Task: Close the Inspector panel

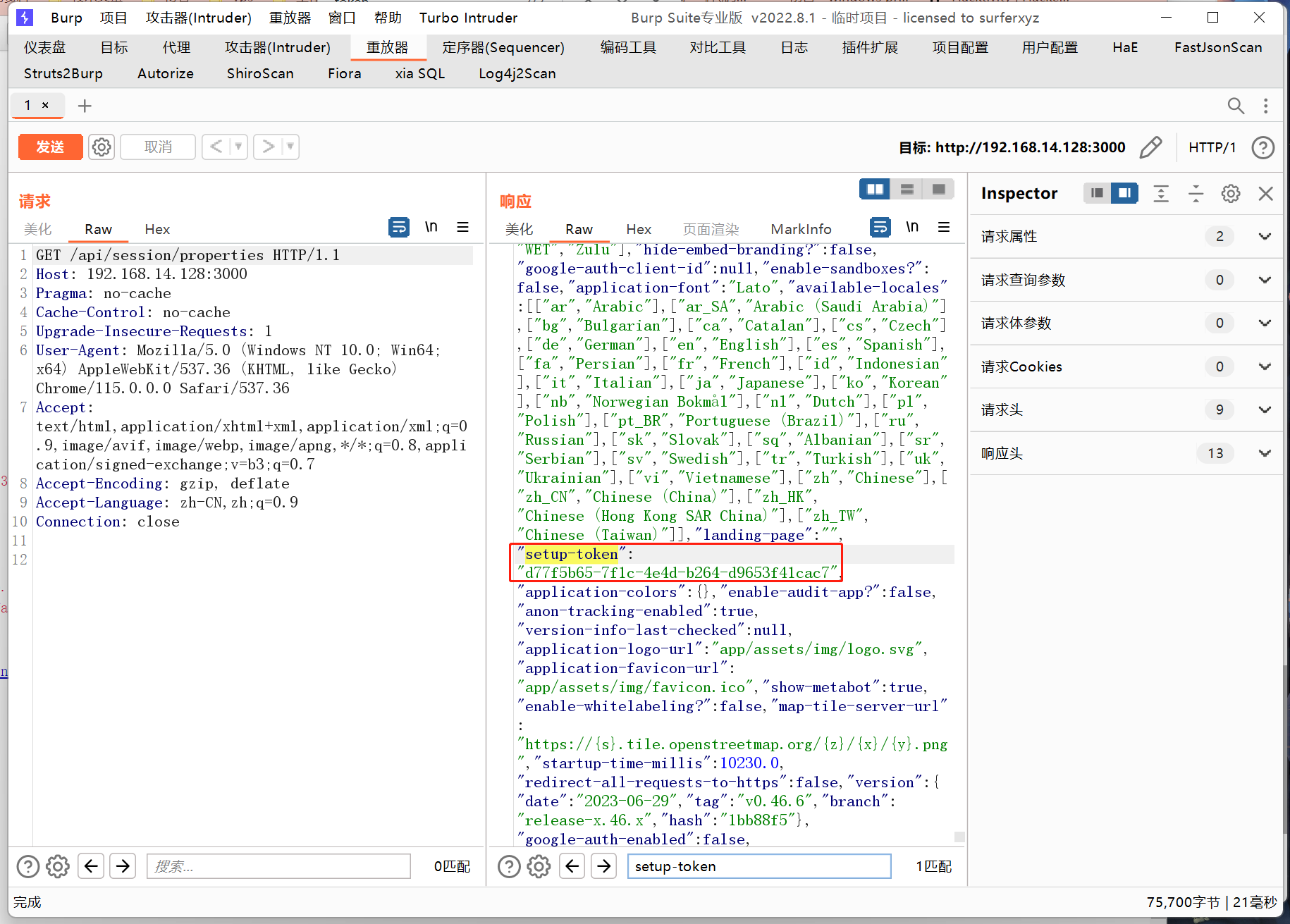Action: click(x=1266, y=194)
